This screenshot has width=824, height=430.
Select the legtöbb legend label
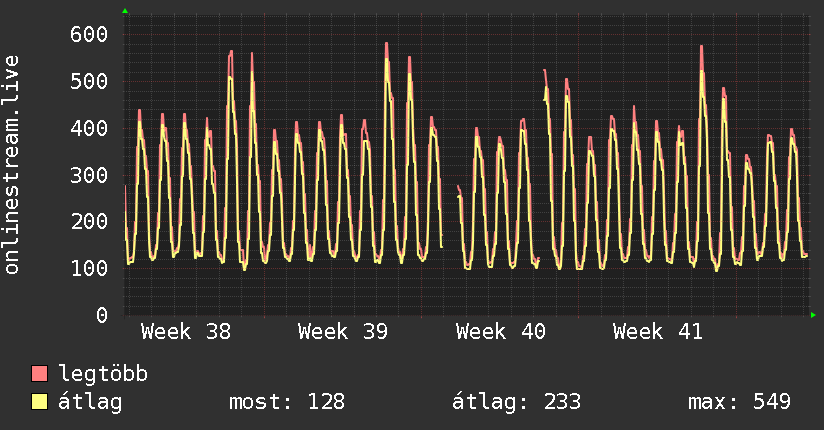(x=103, y=374)
